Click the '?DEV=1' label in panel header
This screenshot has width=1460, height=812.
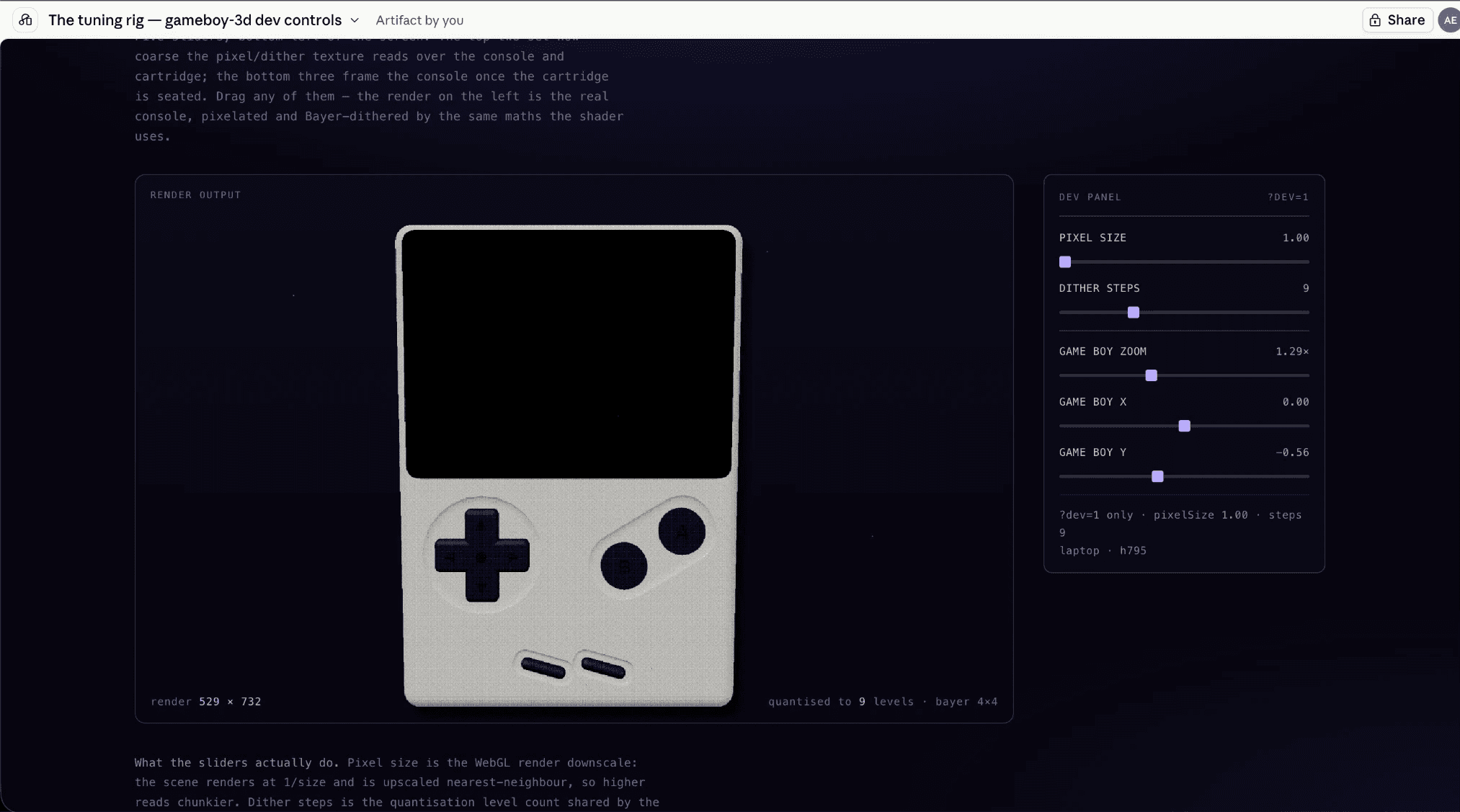pyautogui.click(x=1288, y=197)
